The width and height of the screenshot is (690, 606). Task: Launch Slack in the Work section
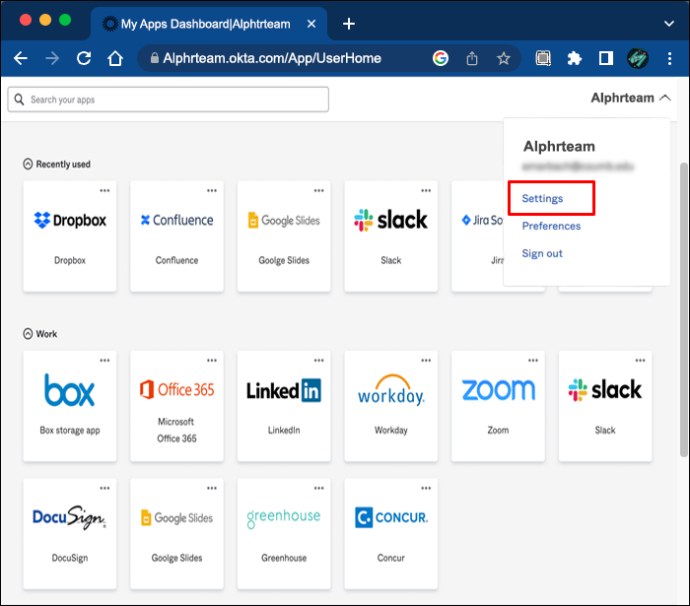[605, 406]
